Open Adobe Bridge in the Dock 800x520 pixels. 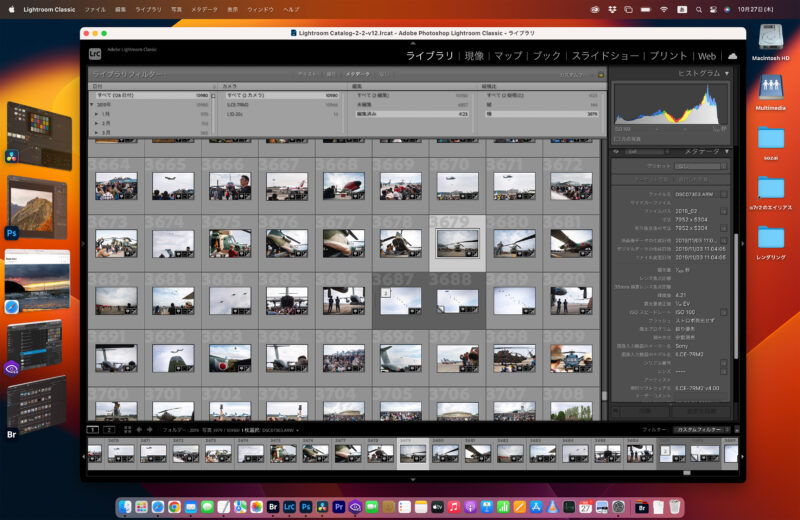(272, 508)
